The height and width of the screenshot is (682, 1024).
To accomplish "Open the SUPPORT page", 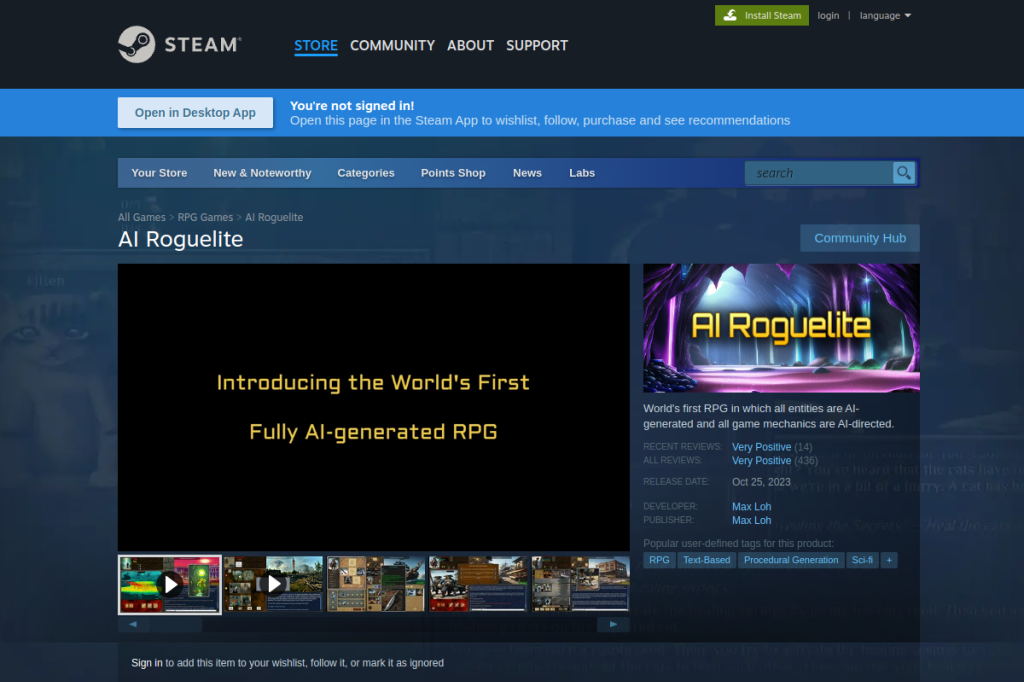I will [x=537, y=46].
